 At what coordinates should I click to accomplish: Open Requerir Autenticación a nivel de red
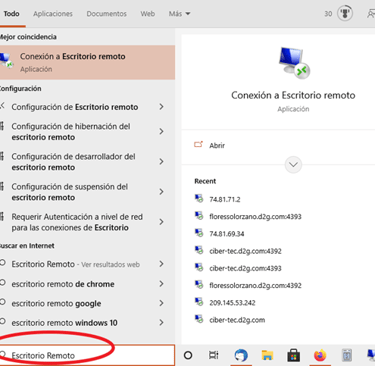pos(77,222)
